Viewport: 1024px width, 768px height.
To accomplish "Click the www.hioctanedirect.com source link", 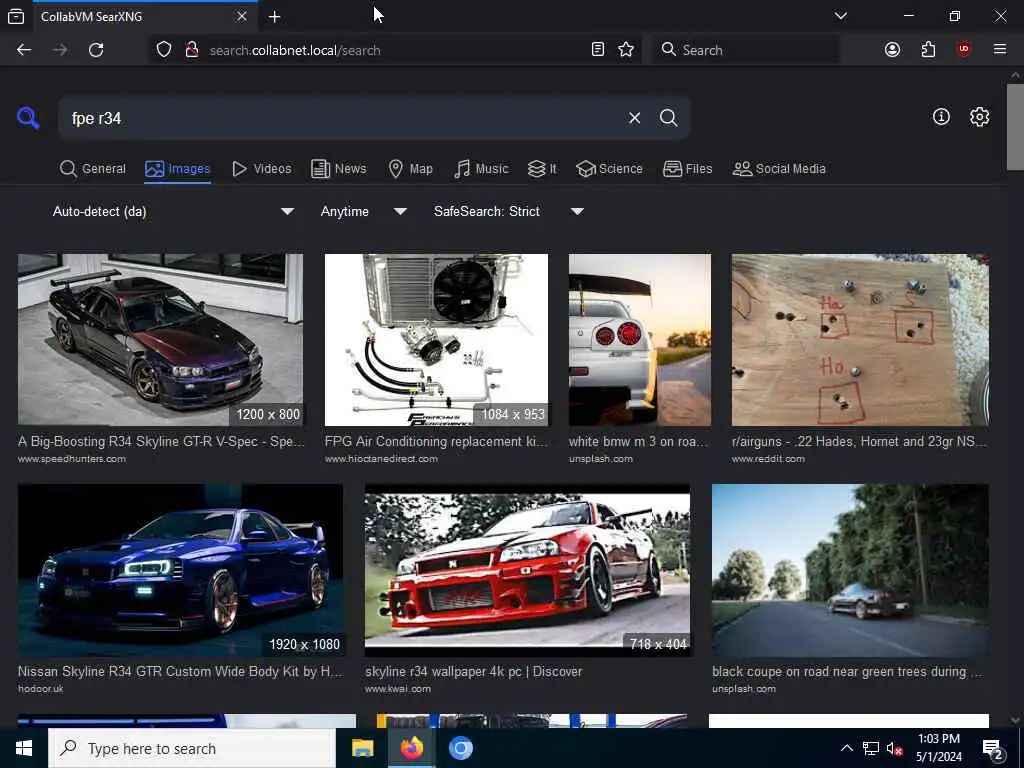I will point(381,458).
